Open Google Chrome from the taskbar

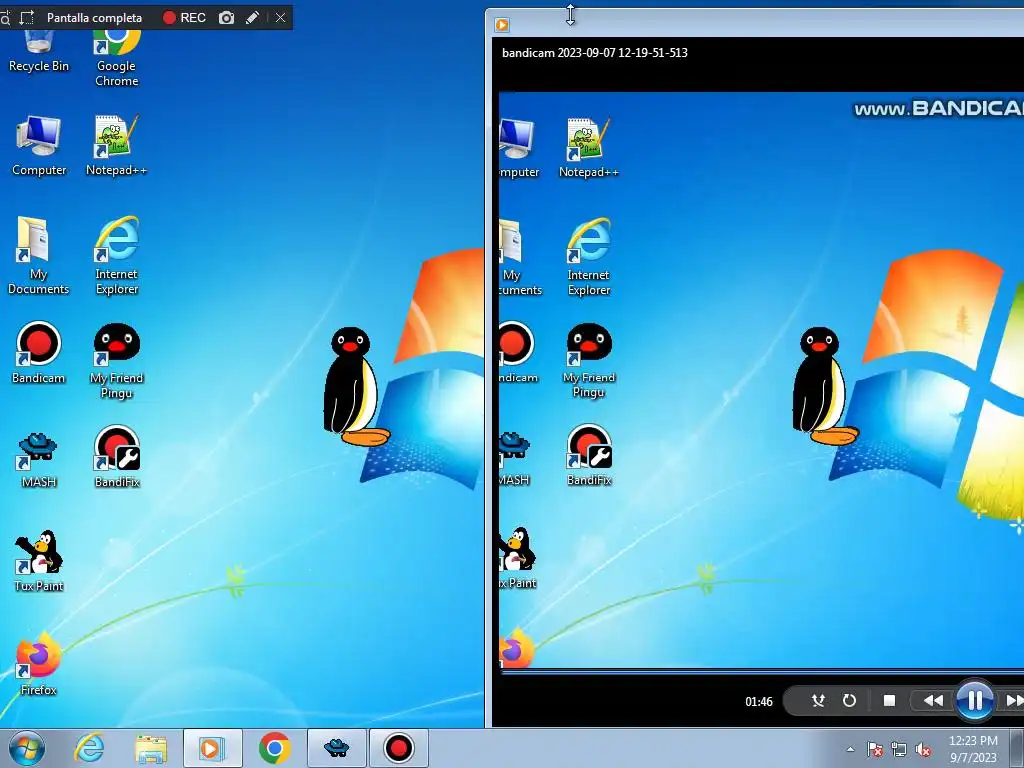(x=274, y=748)
